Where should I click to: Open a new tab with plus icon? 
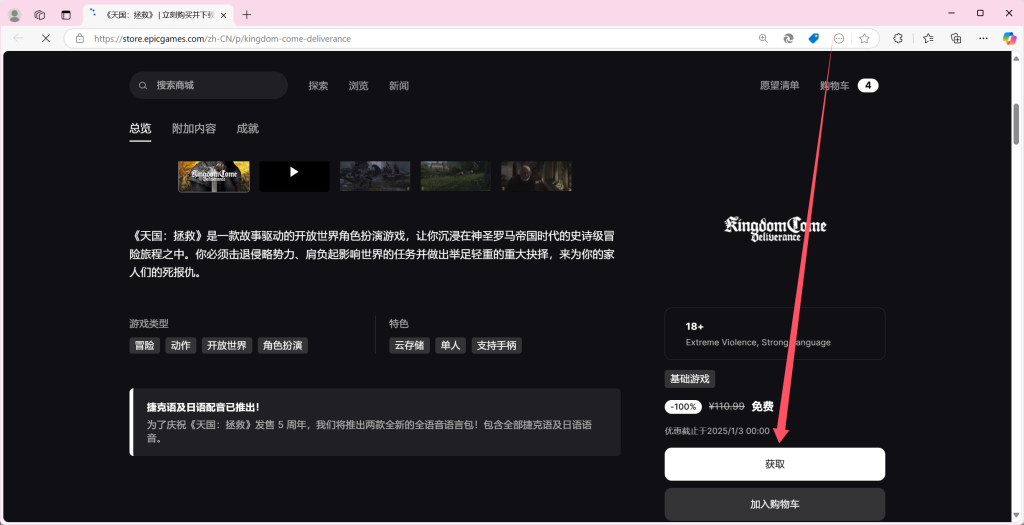(247, 14)
